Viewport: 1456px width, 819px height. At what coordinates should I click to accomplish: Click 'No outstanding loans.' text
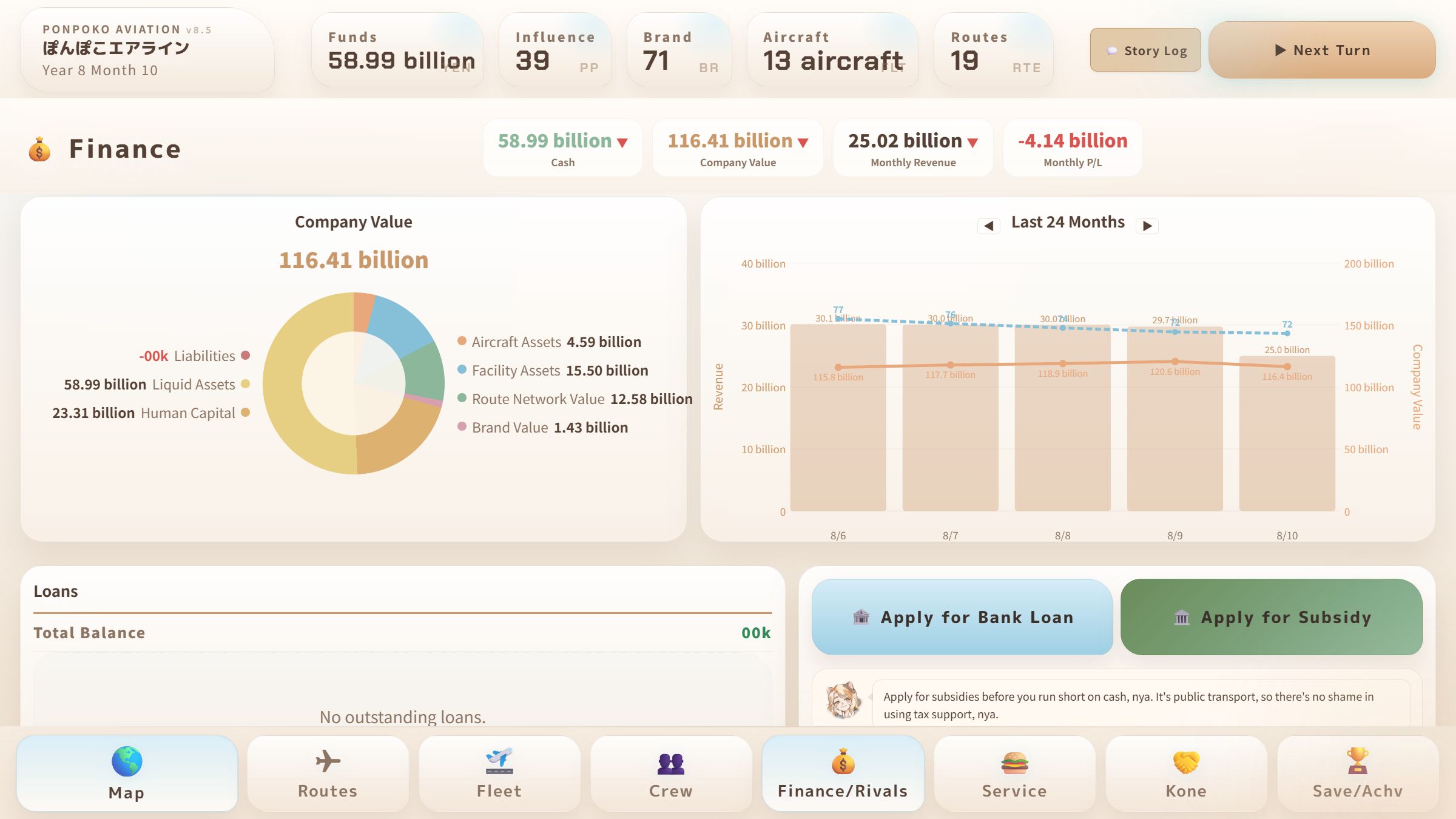(x=402, y=717)
